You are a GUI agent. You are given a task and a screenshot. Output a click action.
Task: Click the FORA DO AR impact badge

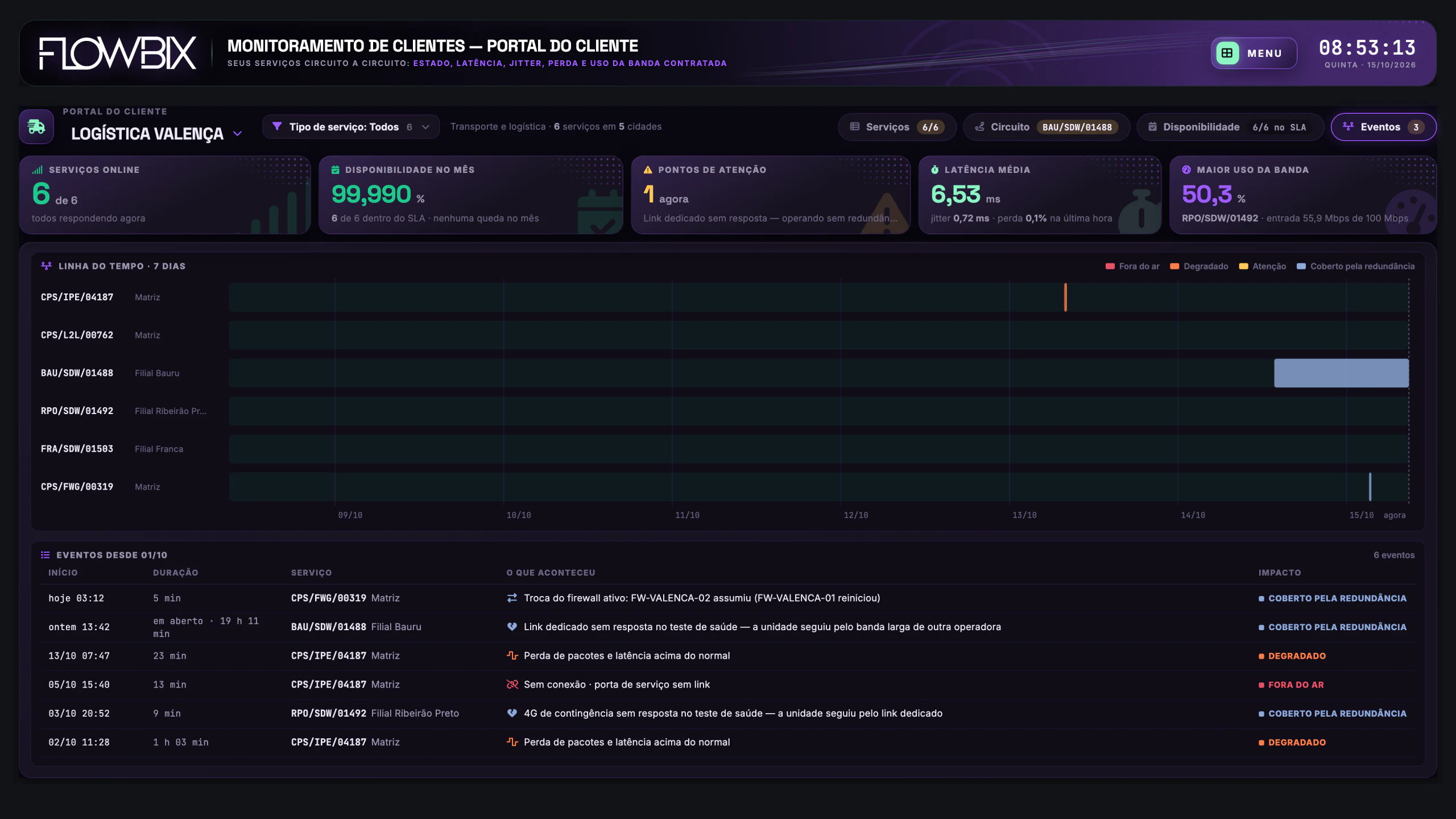(x=1291, y=685)
